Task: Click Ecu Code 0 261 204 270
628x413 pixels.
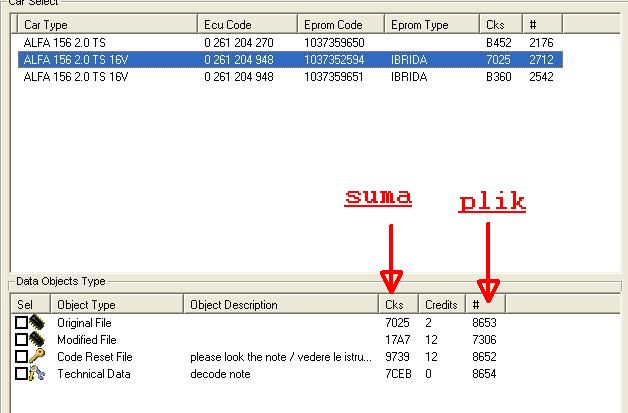Action: [x=239, y=42]
